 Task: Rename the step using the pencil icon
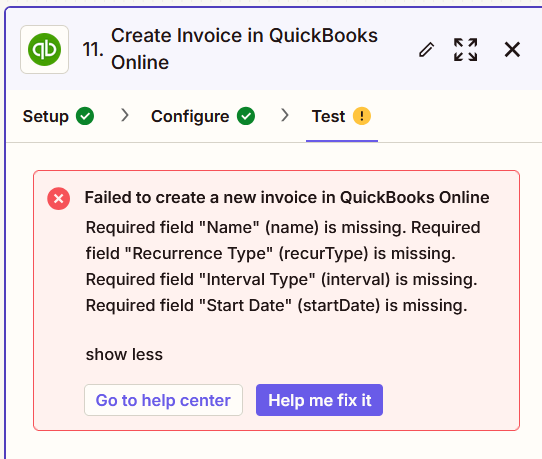click(427, 49)
